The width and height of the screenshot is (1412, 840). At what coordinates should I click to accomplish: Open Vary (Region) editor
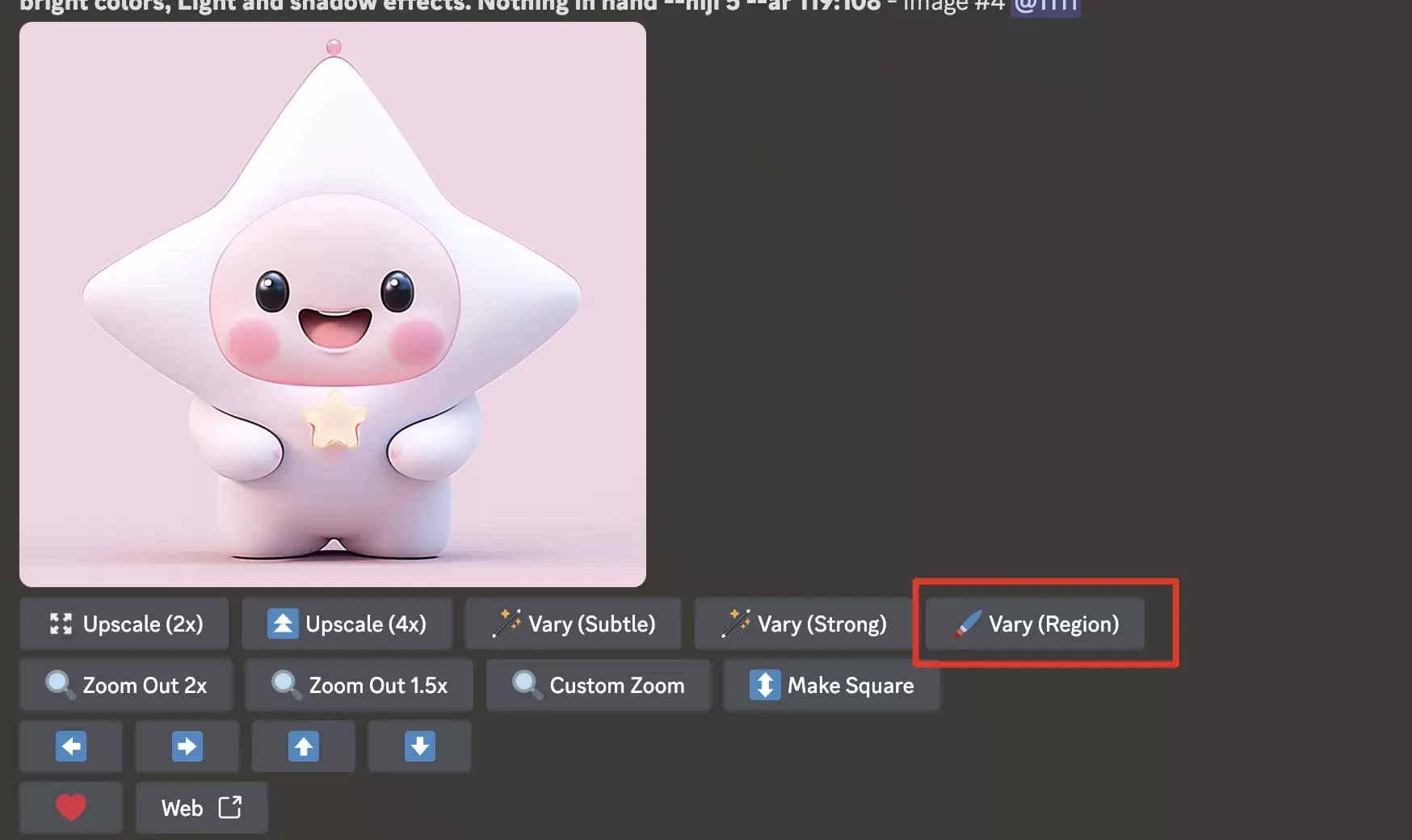1035,624
